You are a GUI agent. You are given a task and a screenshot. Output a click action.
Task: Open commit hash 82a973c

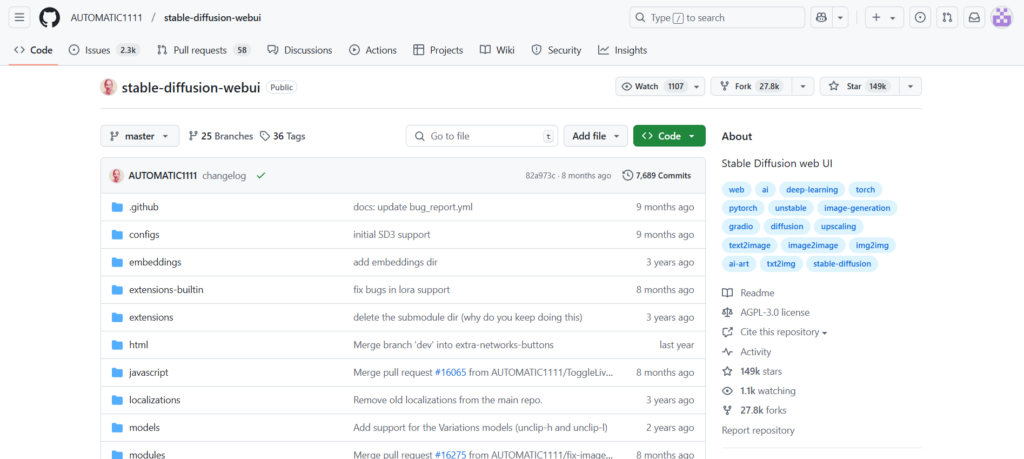pyautogui.click(x=540, y=176)
